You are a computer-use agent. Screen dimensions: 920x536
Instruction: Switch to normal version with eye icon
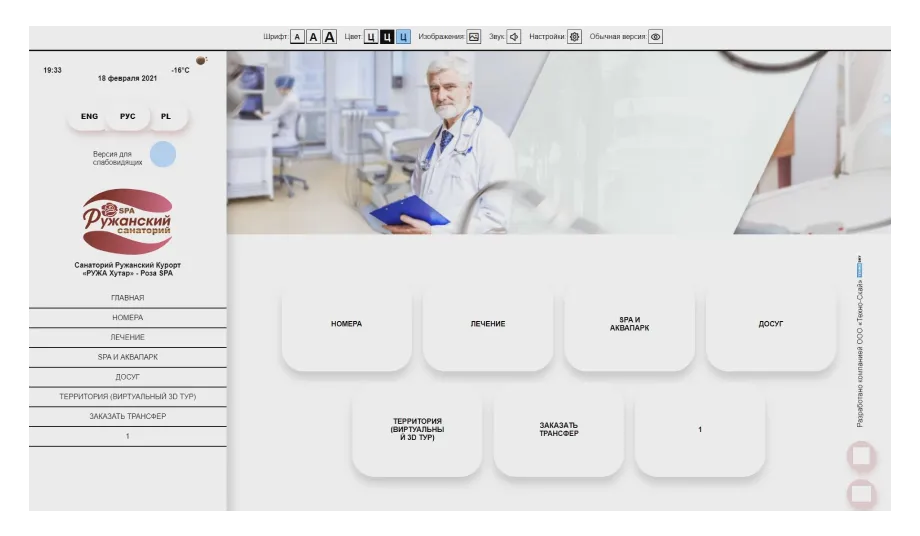(655, 37)
